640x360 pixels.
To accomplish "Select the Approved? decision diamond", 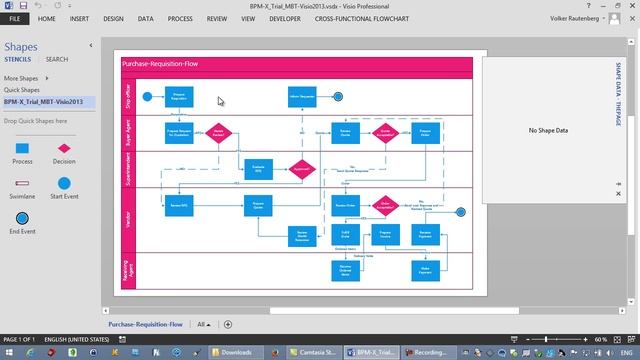I will click(x=302, y=169).
